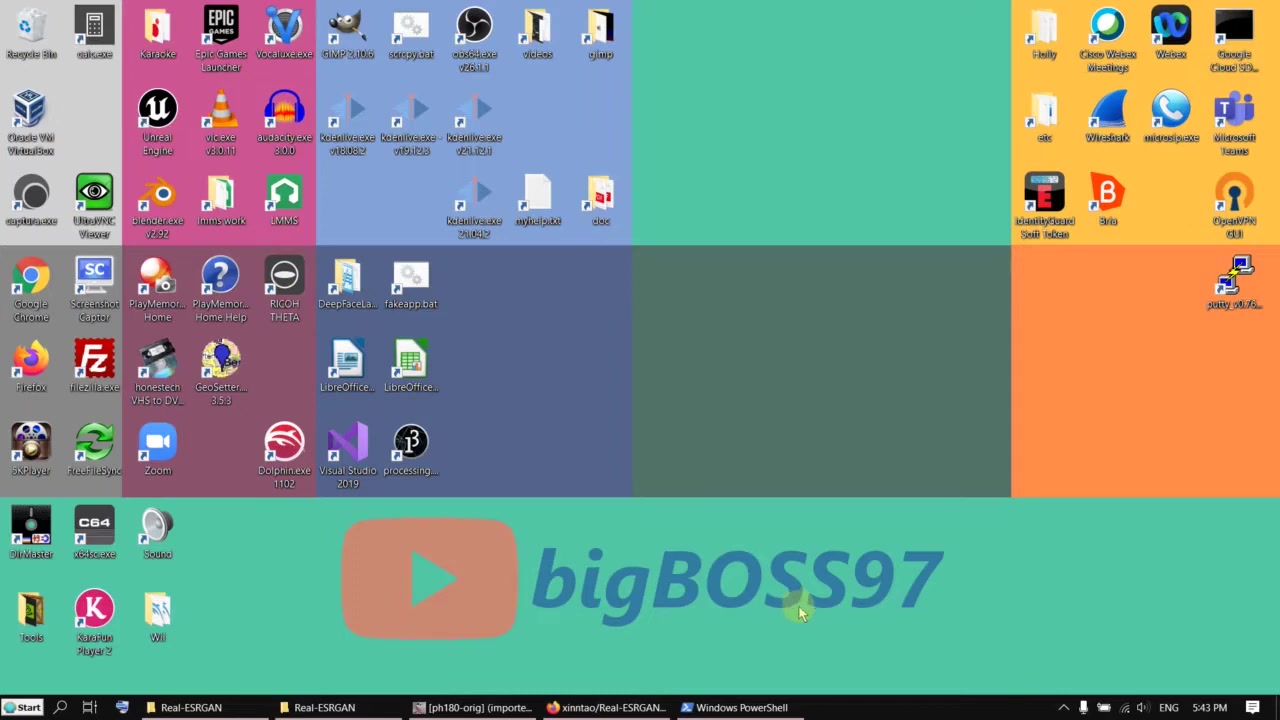Open the Karaoke folder icon
Screen dimensions: 1280x720
point(157,34)
